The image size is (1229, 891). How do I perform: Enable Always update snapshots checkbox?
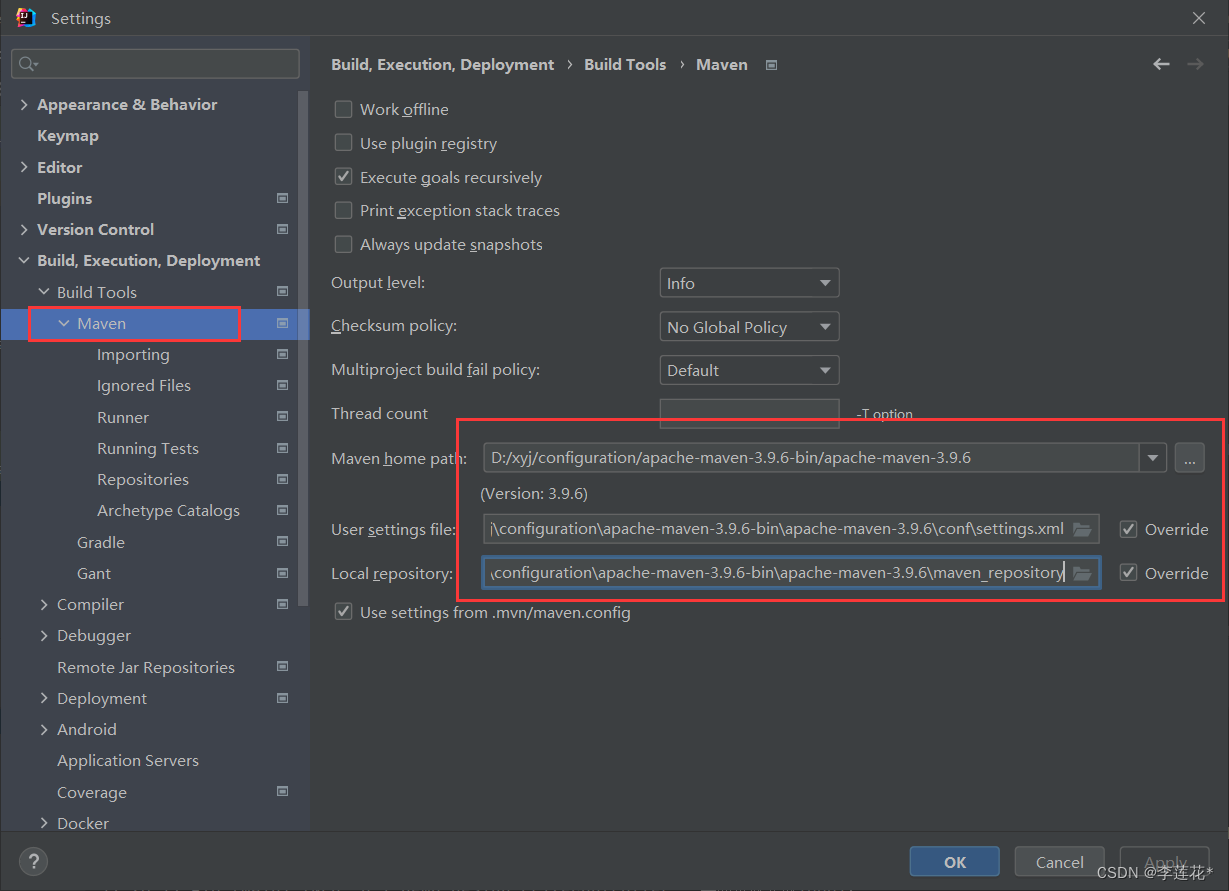coord(343,244)
